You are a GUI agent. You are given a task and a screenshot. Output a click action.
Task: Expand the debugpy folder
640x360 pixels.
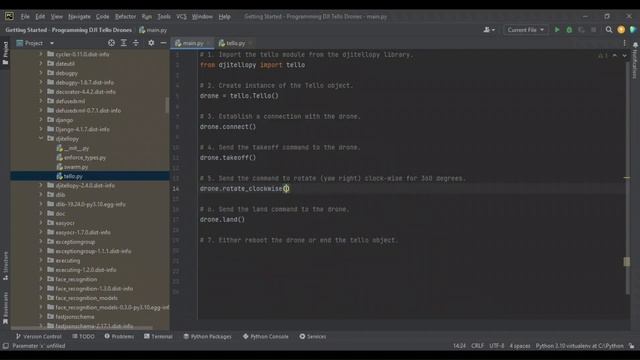[x=41, y=73]
